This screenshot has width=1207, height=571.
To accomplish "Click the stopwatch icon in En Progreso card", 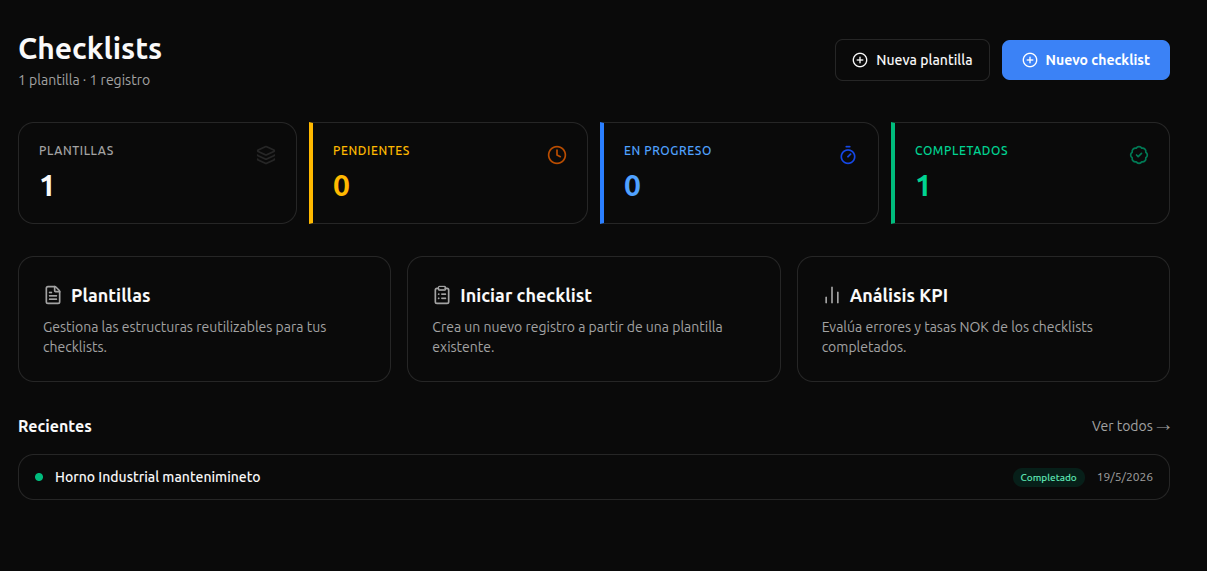I will [848, 155].
